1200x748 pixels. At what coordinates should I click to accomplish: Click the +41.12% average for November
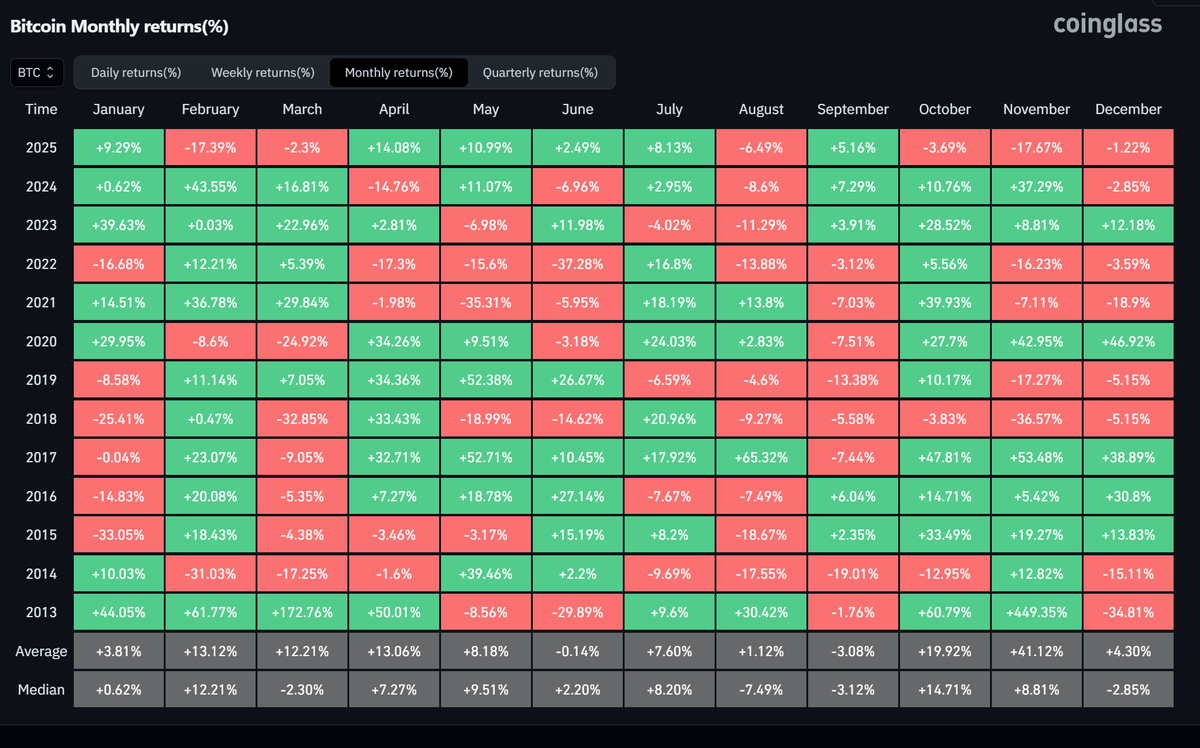click(x=1037, y=652)
